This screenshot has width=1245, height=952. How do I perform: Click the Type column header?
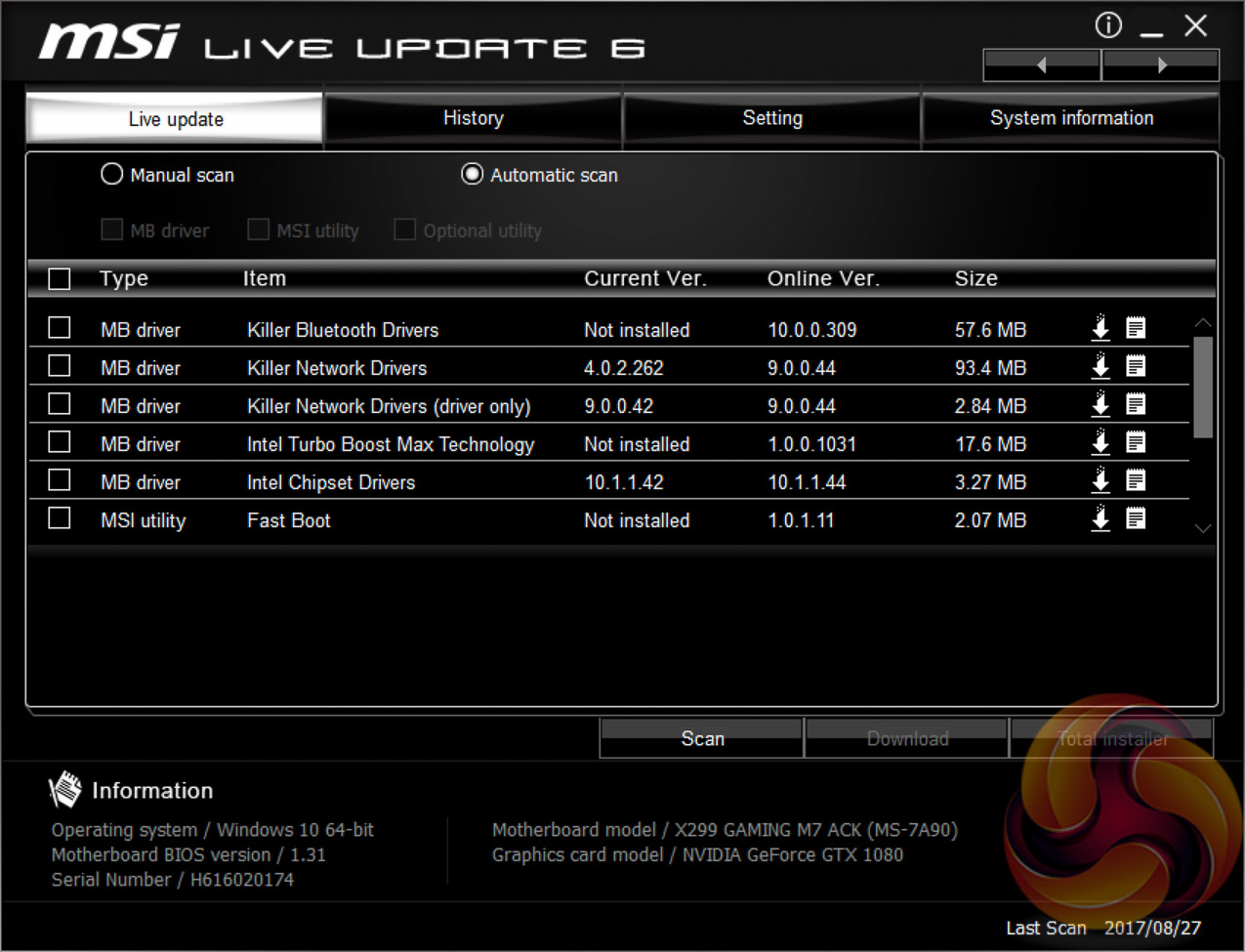(124, 279)
